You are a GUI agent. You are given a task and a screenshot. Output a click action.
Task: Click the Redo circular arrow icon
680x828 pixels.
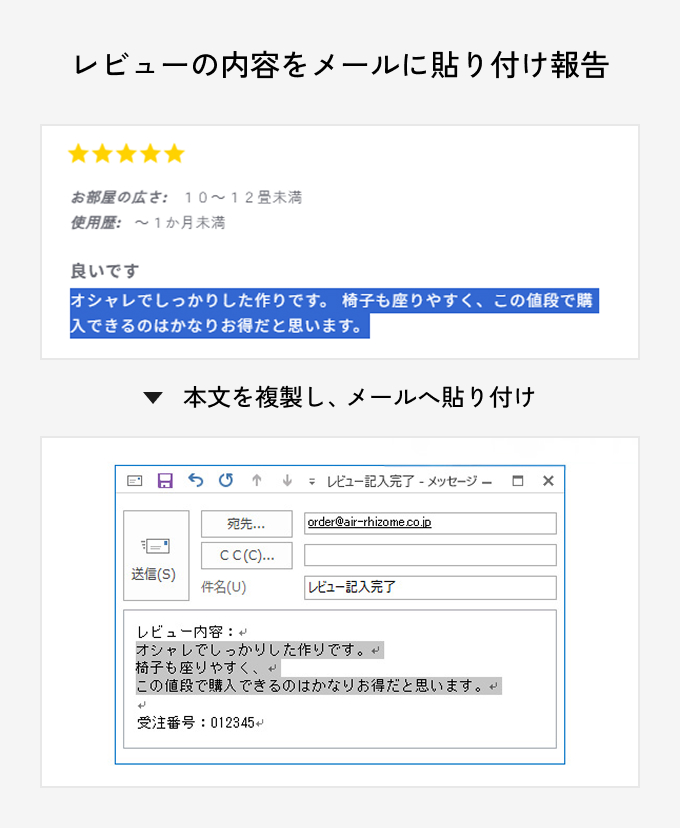coord(226,481)
